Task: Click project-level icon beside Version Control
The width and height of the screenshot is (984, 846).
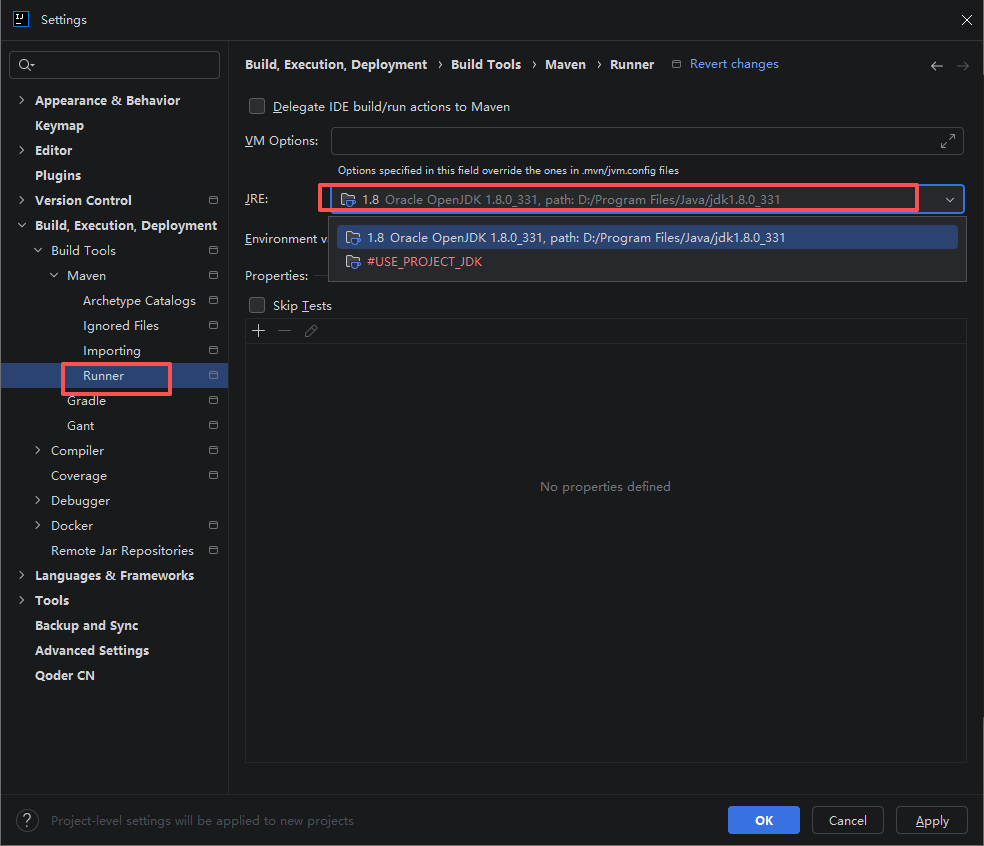Action: [213, 200]
